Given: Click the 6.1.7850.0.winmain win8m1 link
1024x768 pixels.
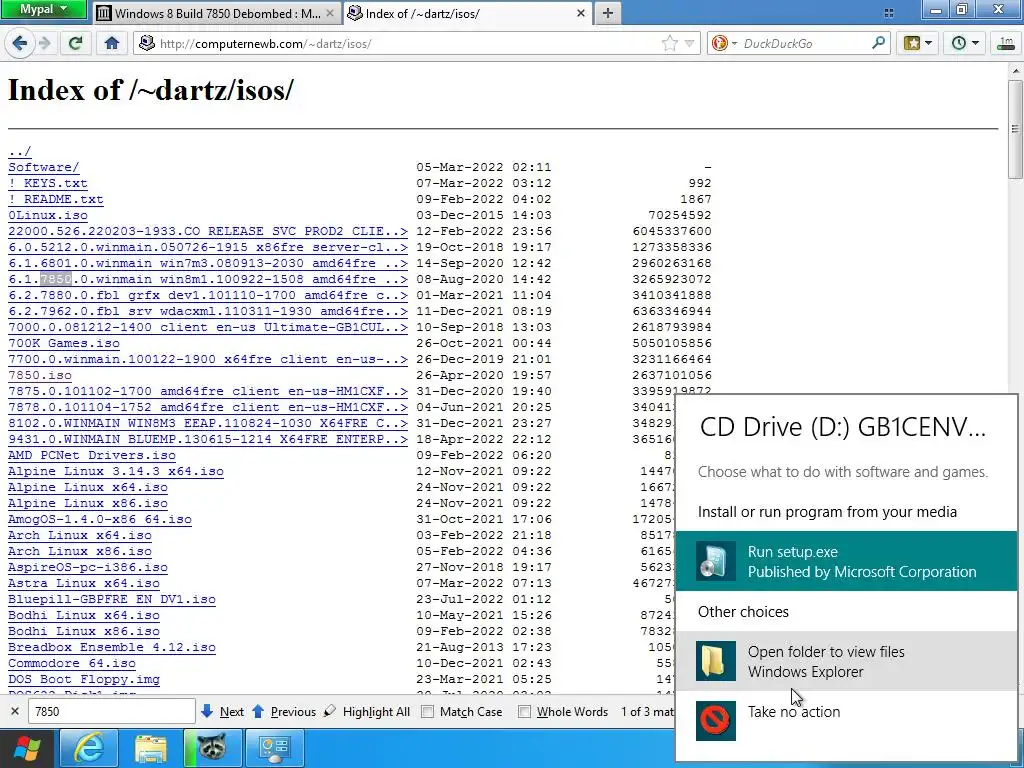Looking at the screenshot, I should click(x=208, y=280).
